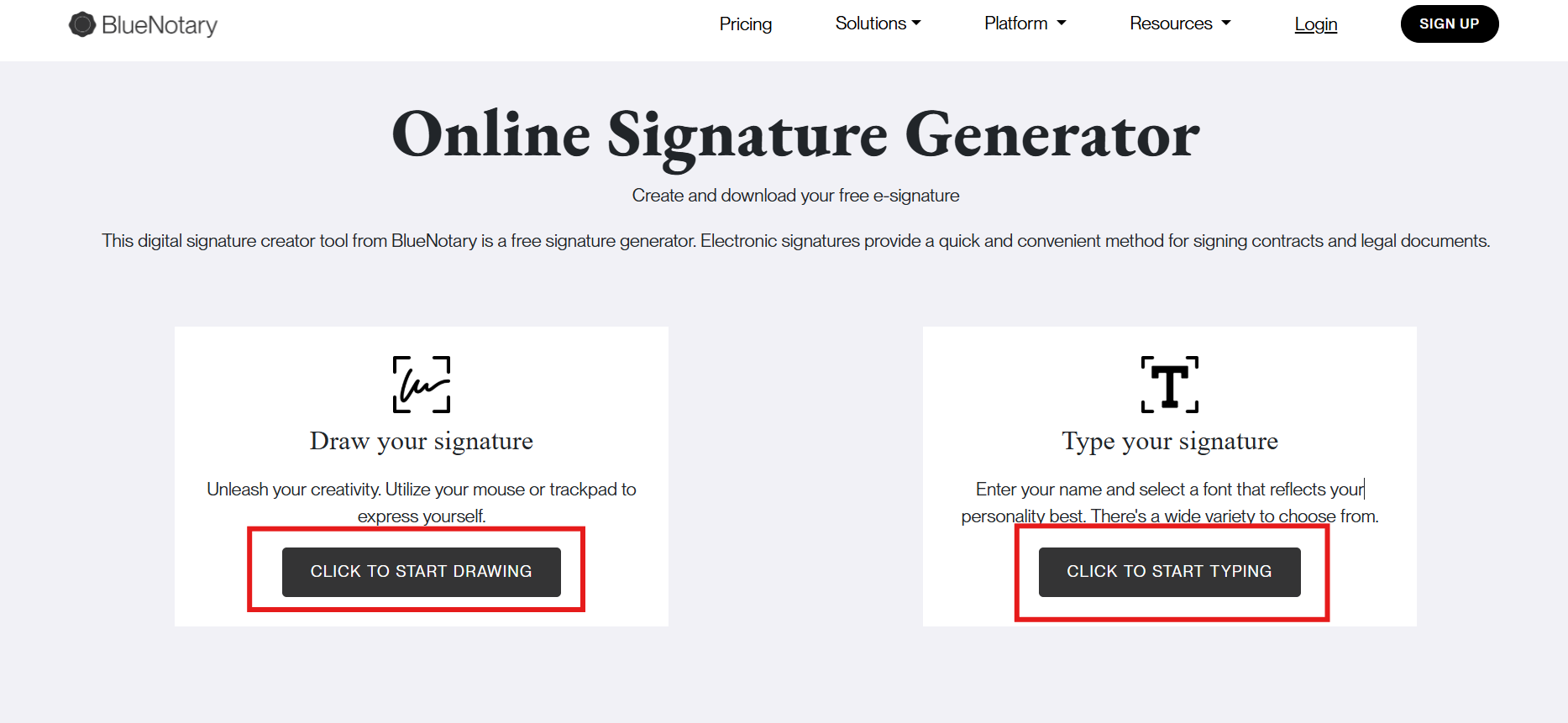Click the type signature T icon

tap(1169, 385)
